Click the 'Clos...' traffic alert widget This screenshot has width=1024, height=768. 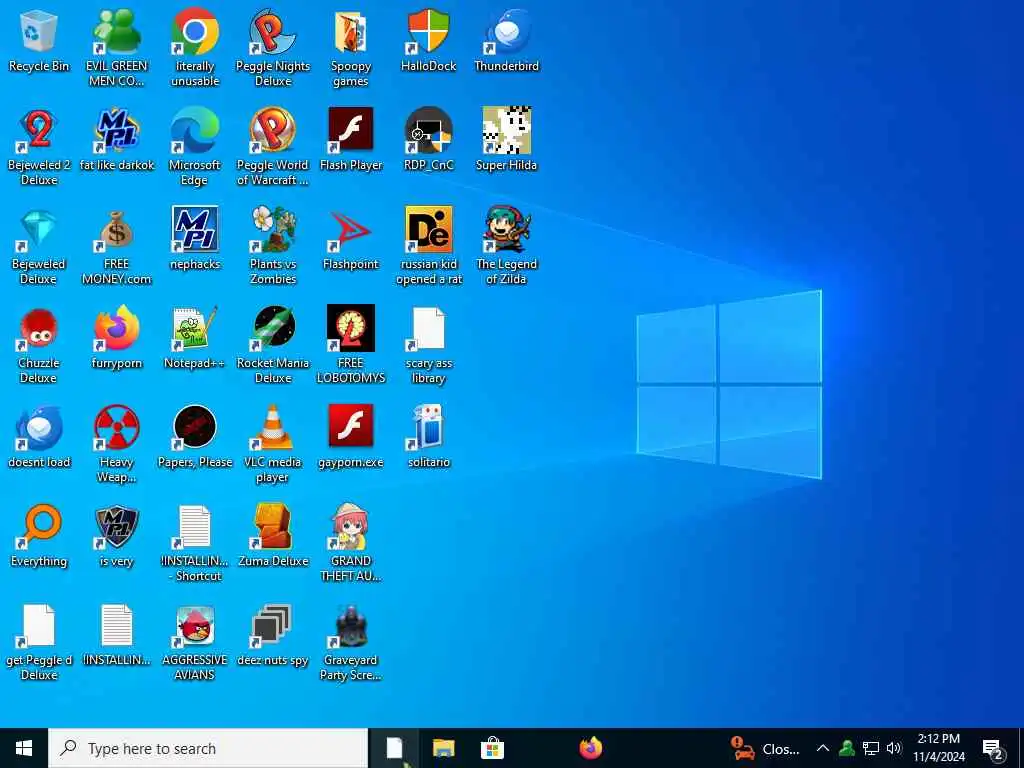click(765, 748)
